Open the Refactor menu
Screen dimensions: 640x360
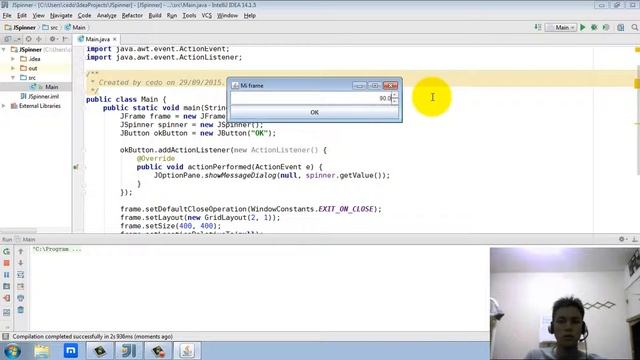(132, 16)
